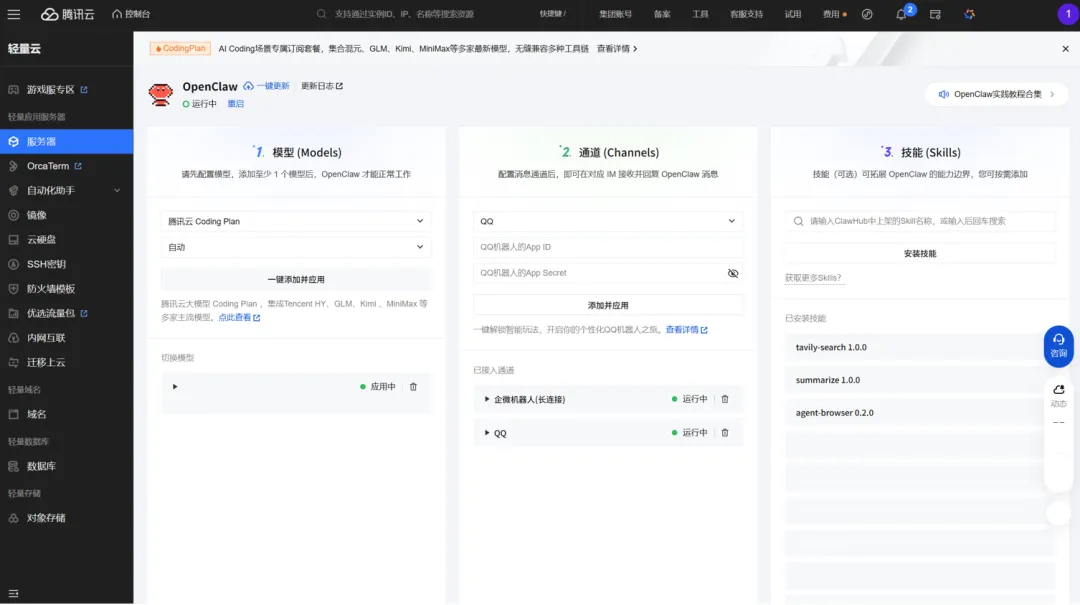
Task: Delete the 企微机器人(长连接) channel
Action: click(x=725, y=400)
